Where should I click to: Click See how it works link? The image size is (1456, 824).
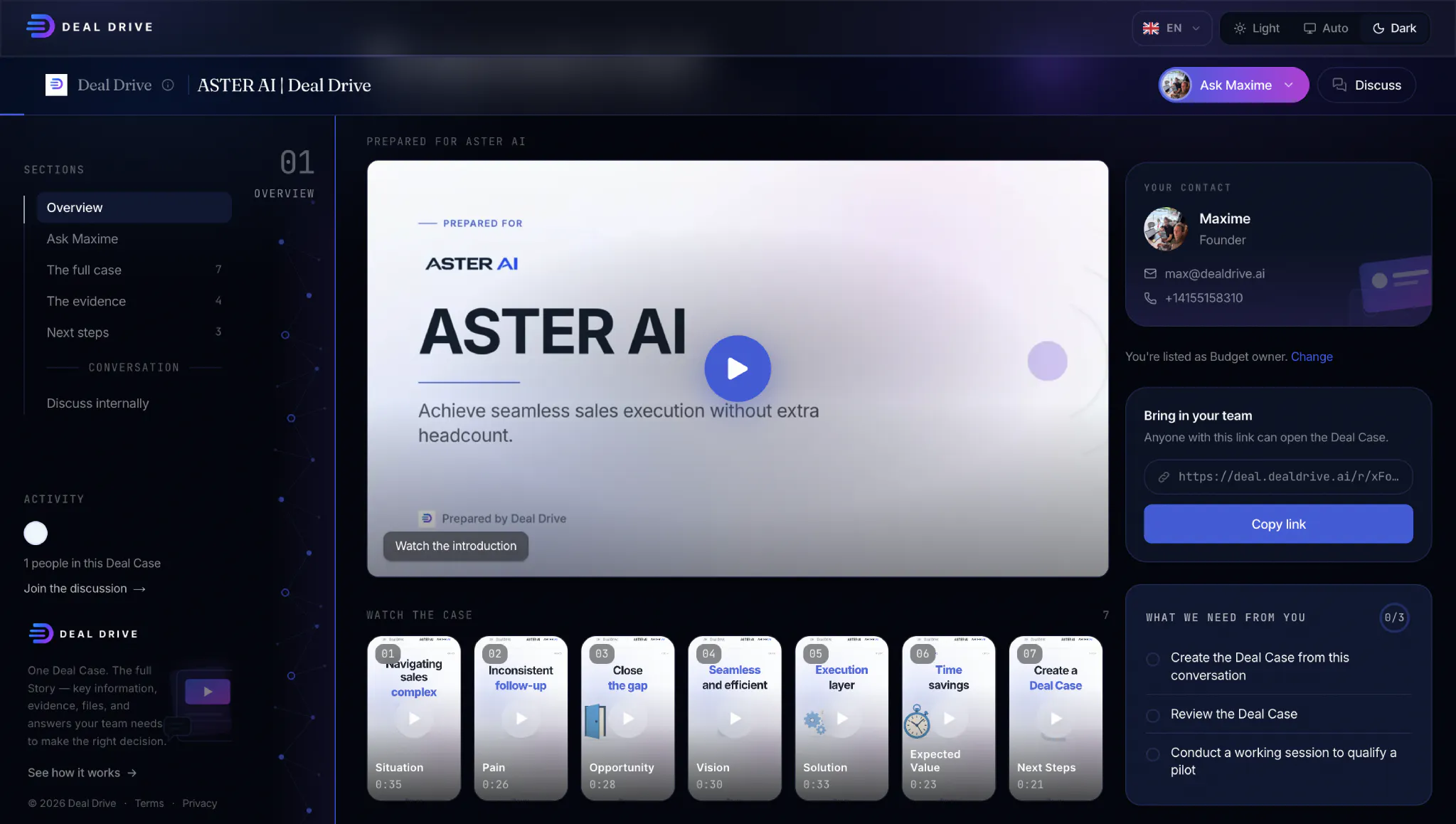pos(82,773)
